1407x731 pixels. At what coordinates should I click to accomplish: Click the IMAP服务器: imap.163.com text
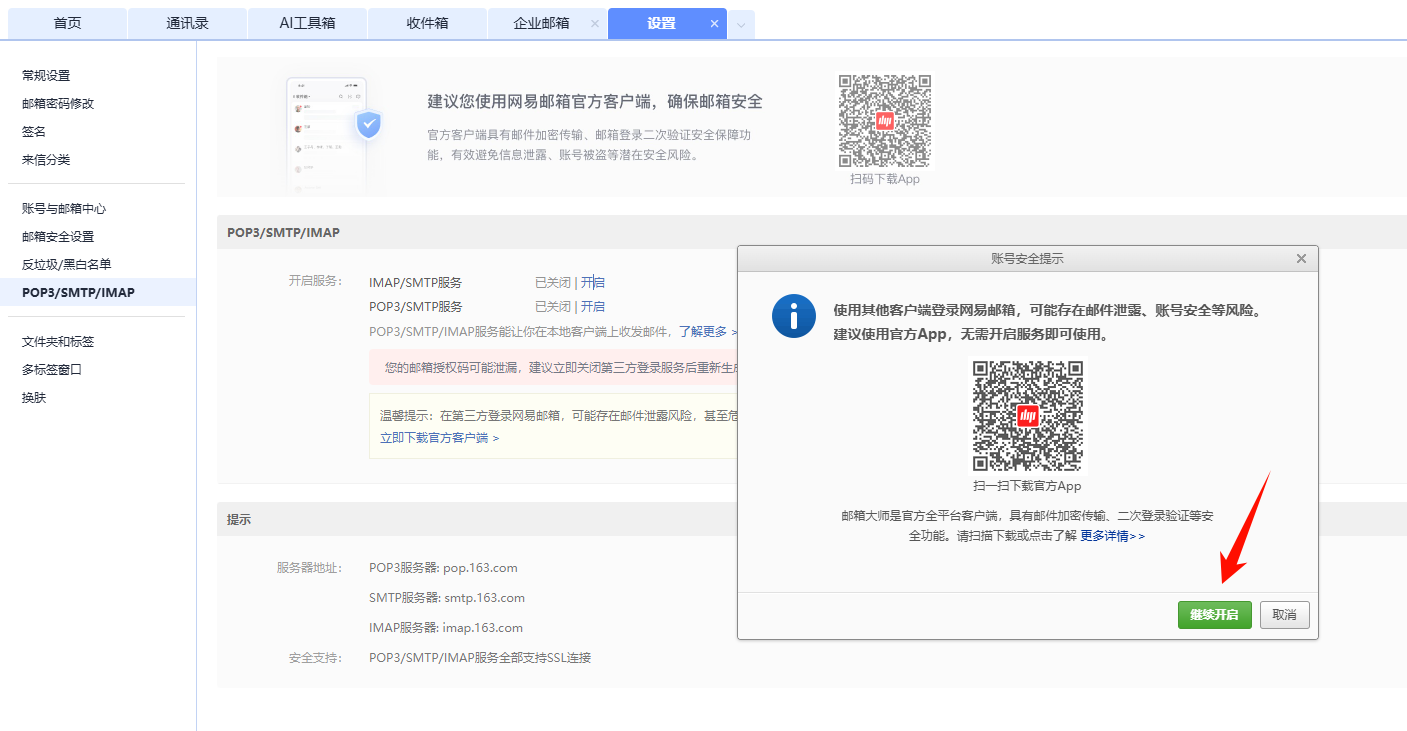pyautogui.click(x=446, y=627)
